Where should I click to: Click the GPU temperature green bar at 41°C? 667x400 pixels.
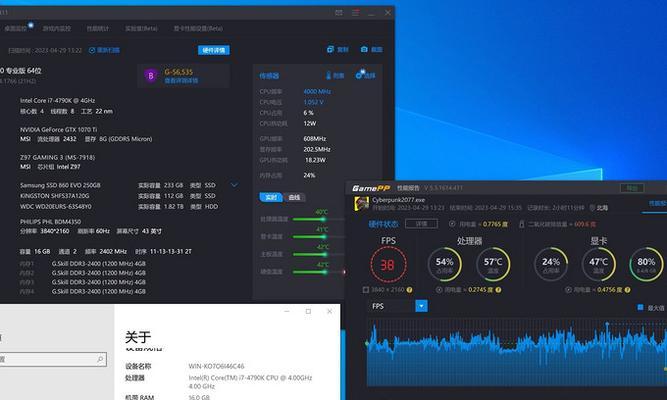(x=309, y=237)
